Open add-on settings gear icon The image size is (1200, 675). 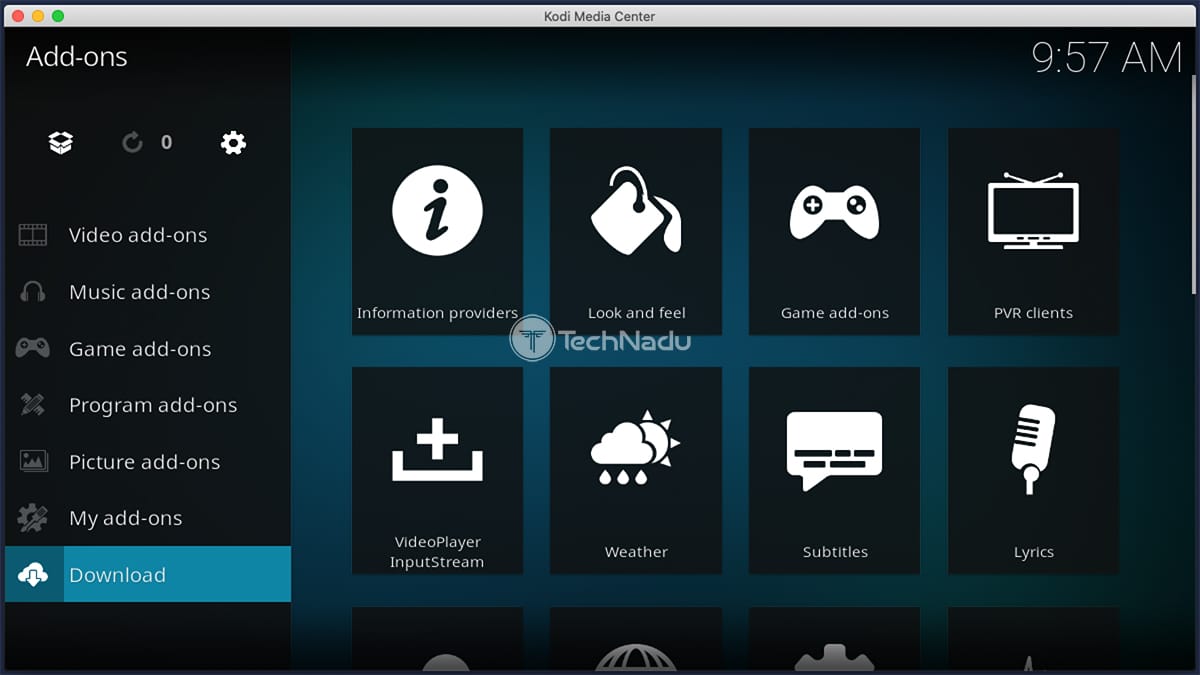coord(233,143)
